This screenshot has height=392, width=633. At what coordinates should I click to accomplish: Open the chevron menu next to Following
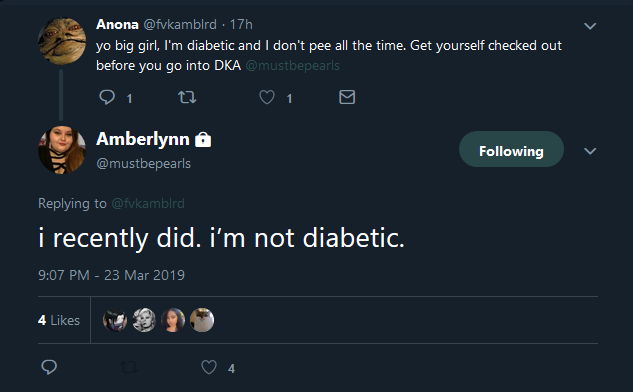[x=590, y=151]
